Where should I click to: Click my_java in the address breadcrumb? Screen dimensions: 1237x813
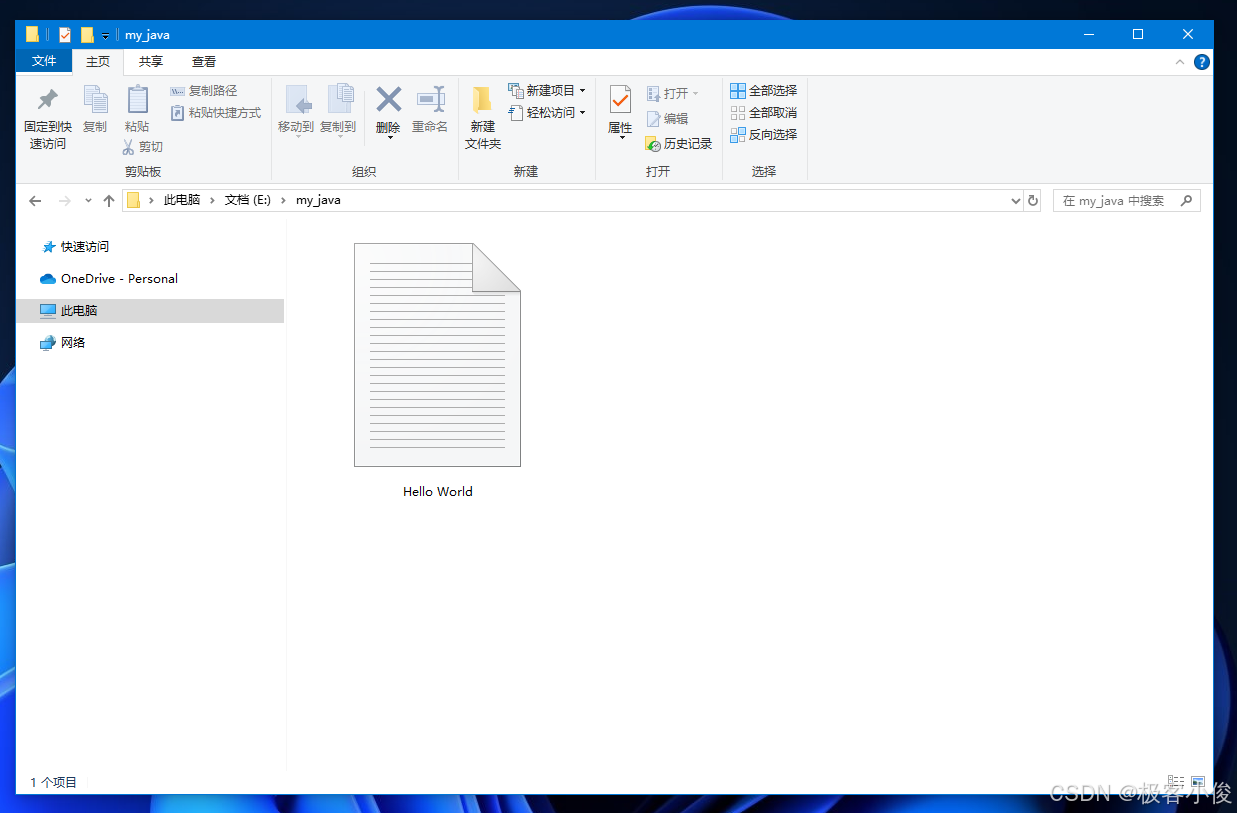click(x=318, y=200)
